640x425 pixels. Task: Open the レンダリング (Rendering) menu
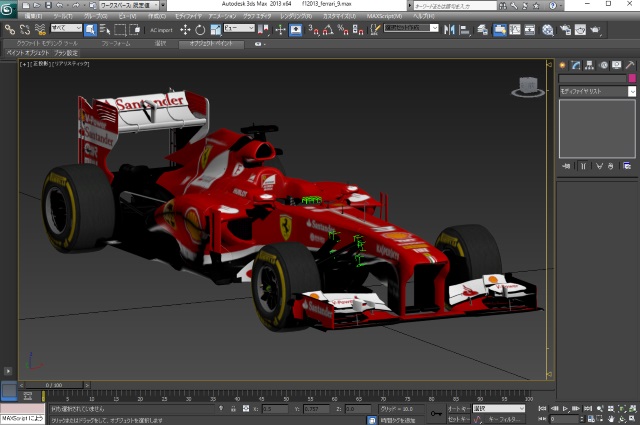pyautogui.click(x=296, y=16)
